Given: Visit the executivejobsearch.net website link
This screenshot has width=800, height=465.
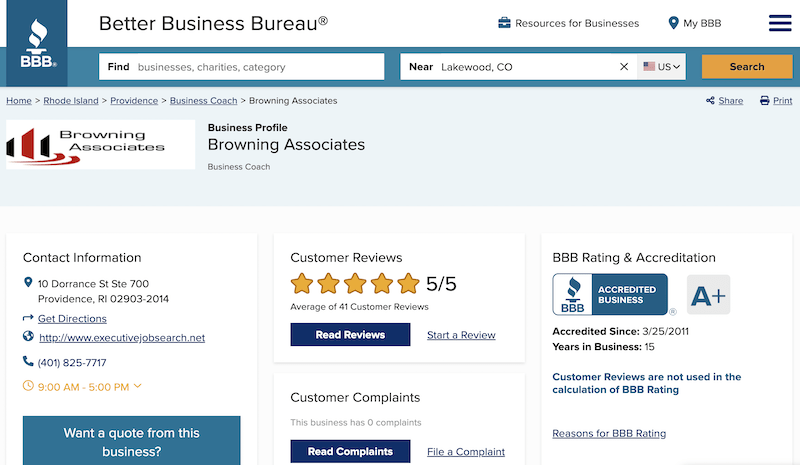Looking at the screenshot, I should coord(122,337).
